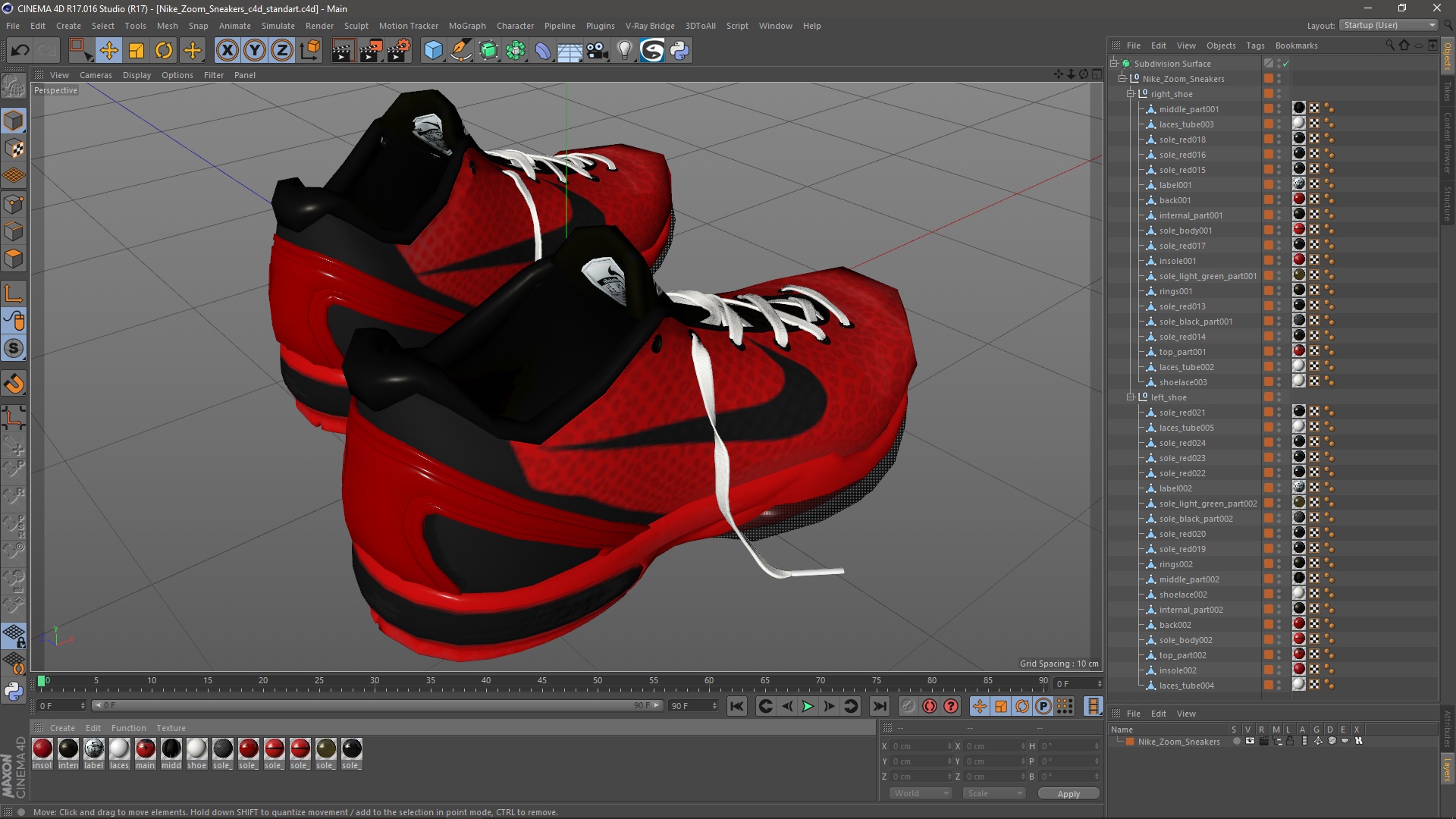Select the Move tool in top toolbar
This screenshot has height=819, width=1456.
[x=108, y=51]
